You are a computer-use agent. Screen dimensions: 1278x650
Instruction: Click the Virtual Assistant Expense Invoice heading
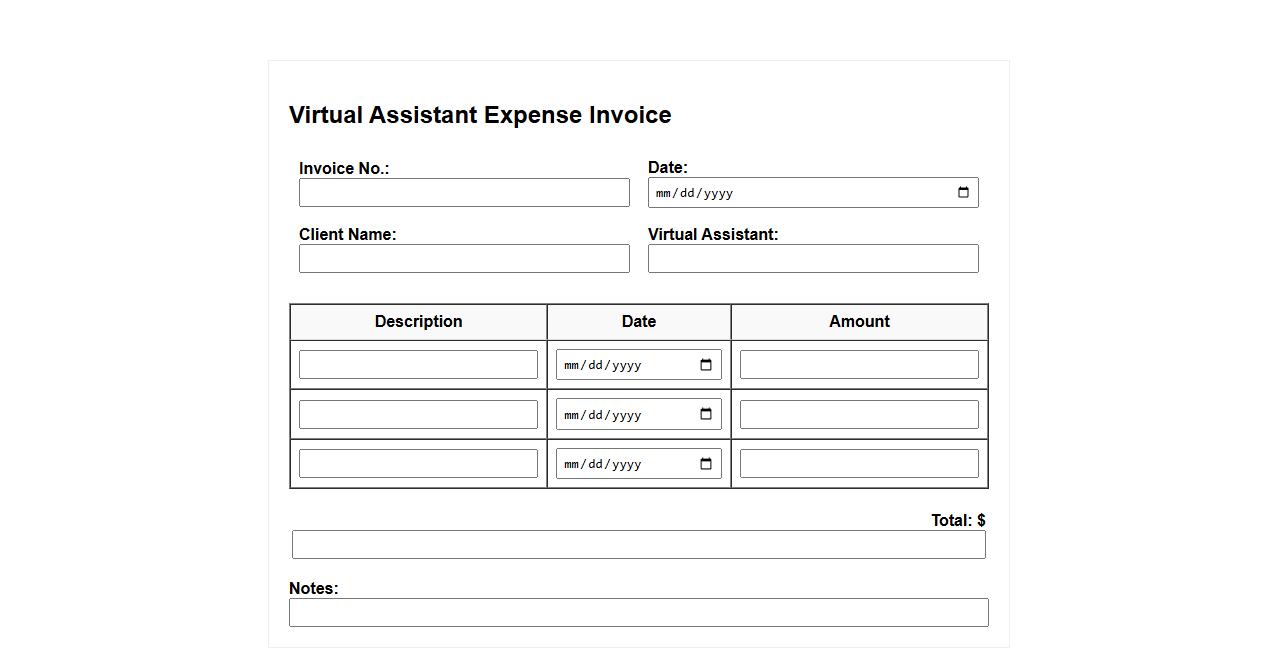(x=480, y=115)
